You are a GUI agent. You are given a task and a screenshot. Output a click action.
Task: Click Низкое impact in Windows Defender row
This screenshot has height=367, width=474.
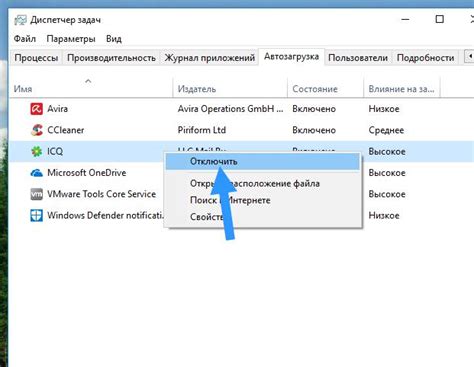pyautogui.click(x=384, y=215)
